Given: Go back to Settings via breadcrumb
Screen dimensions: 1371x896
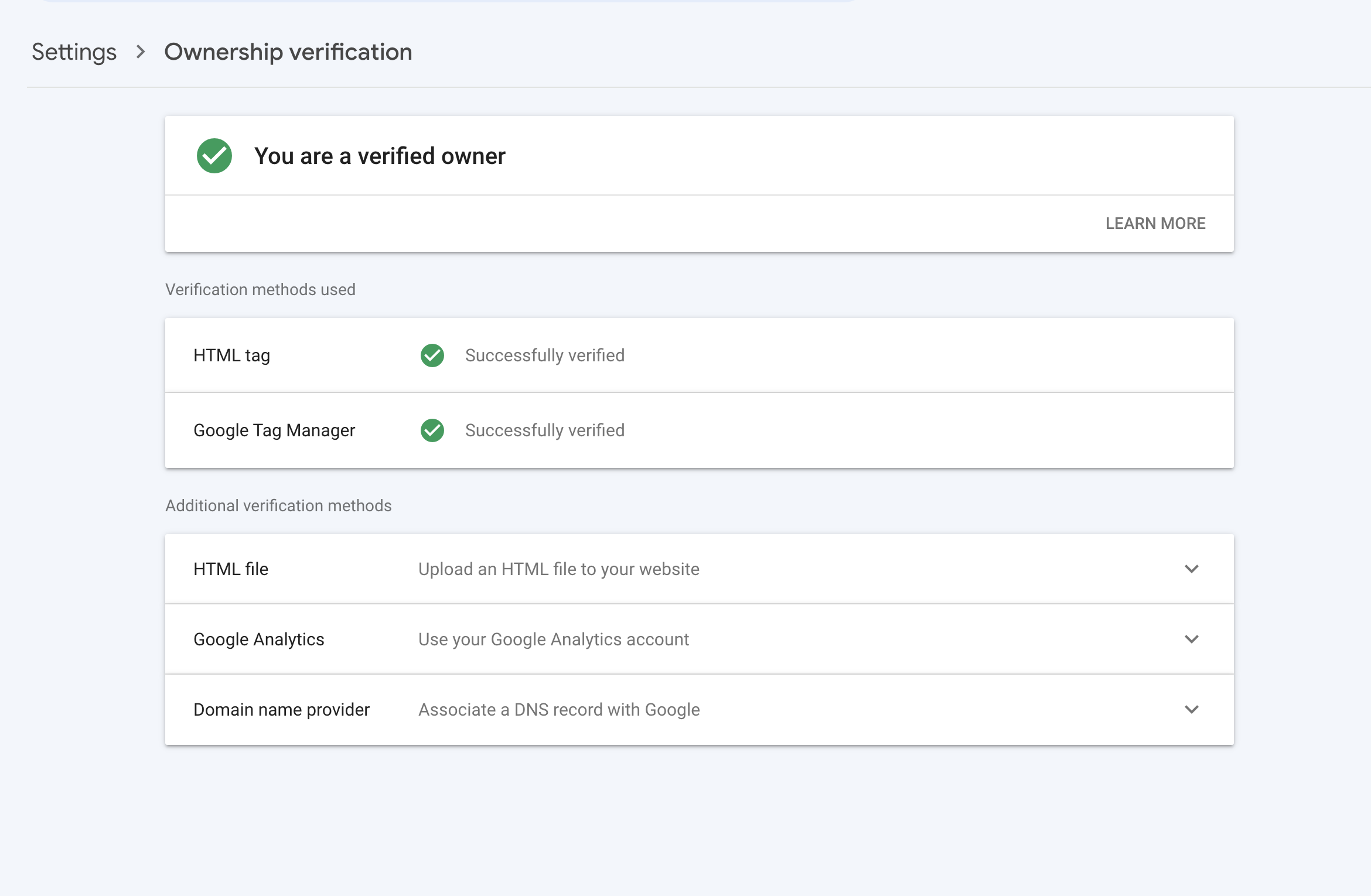Looking at the screenshot, I should (x=74, y=52).
